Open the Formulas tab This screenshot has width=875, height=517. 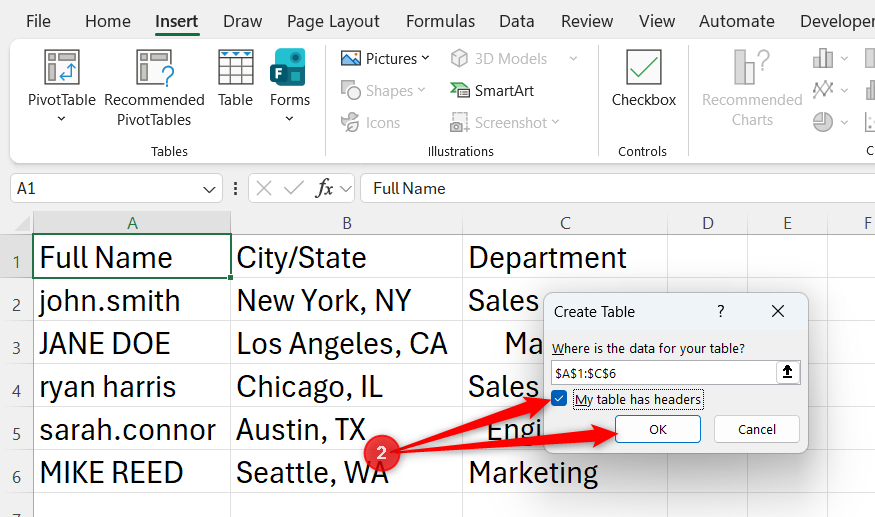[x=440, y=21]
